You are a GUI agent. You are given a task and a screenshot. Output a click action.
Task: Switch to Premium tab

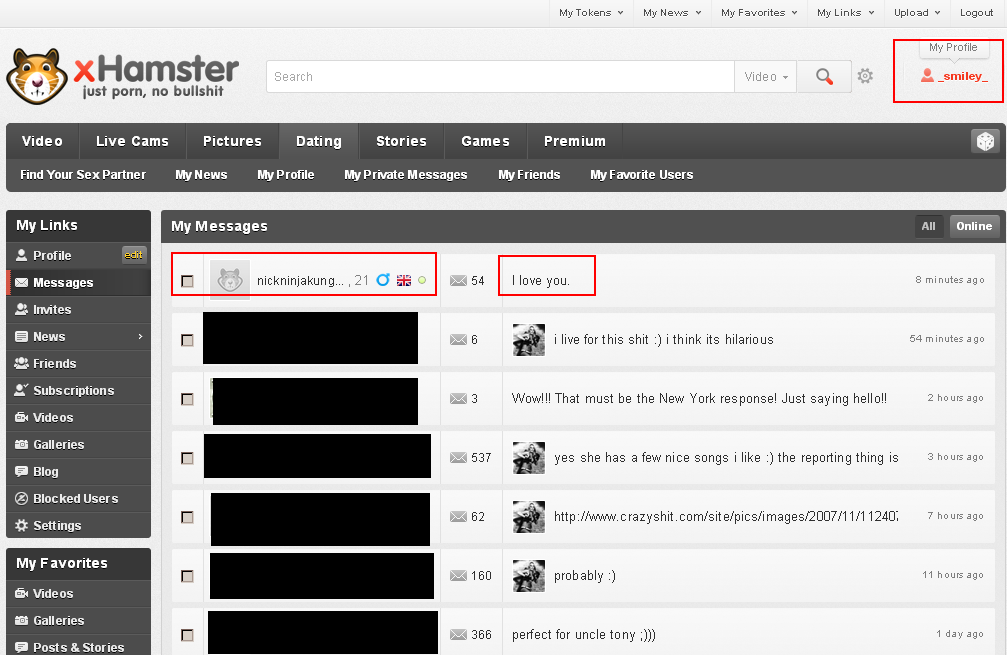[575, 141]
